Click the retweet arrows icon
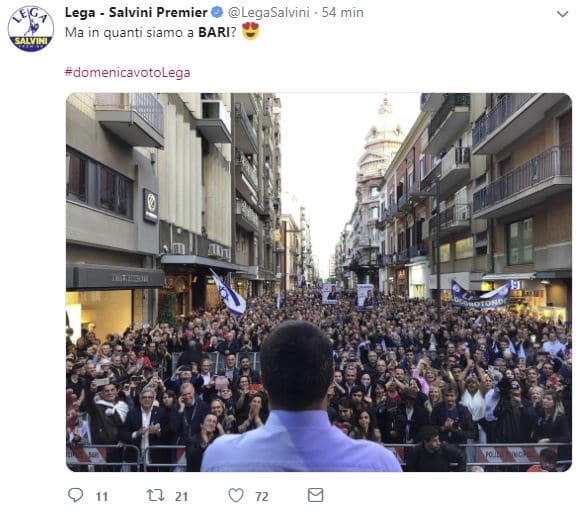 156,495
